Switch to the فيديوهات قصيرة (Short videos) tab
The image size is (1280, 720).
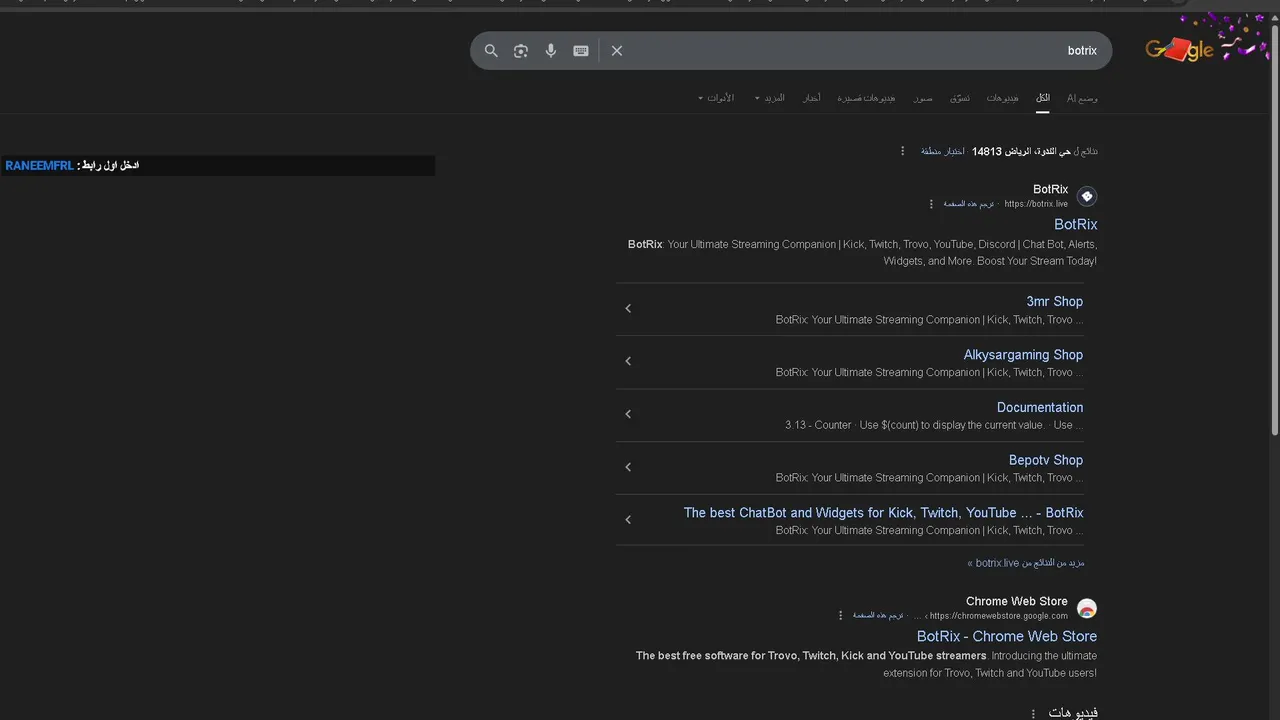click(x=867, y=98)
